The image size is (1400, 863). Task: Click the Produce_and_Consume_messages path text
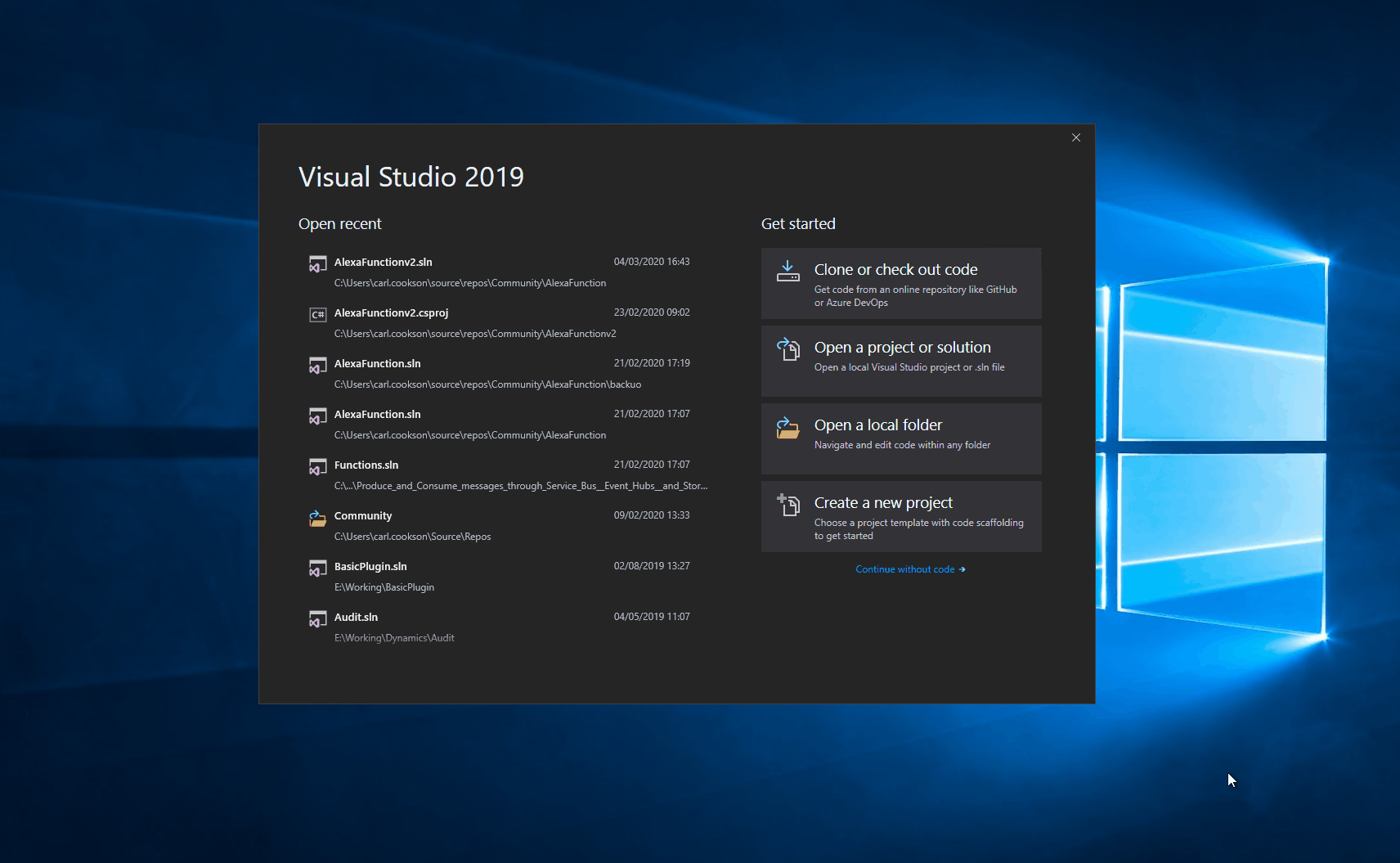pyautogui.click(x=521, y=486)
